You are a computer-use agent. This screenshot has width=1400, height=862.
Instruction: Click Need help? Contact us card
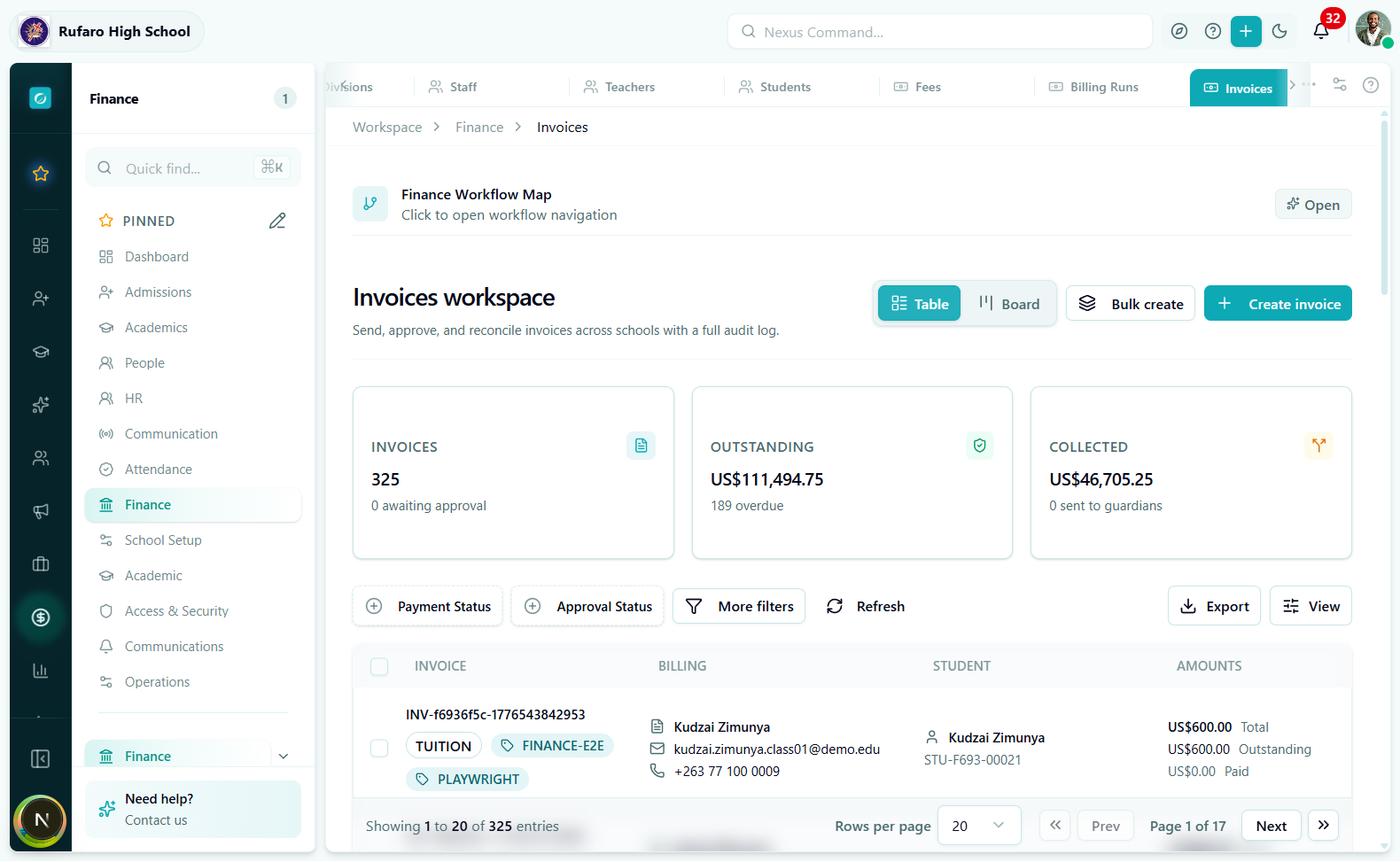pyautogui.click(x=193, y=810)
